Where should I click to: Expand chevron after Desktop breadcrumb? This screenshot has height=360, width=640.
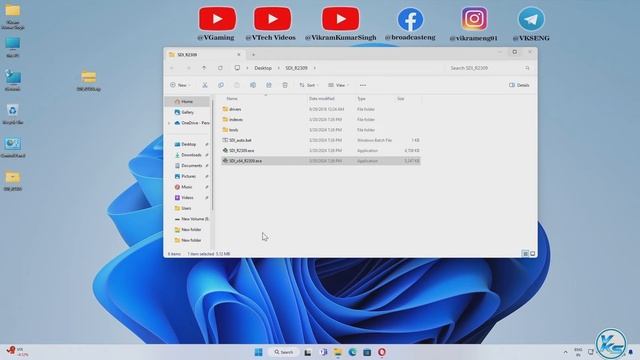279,68
